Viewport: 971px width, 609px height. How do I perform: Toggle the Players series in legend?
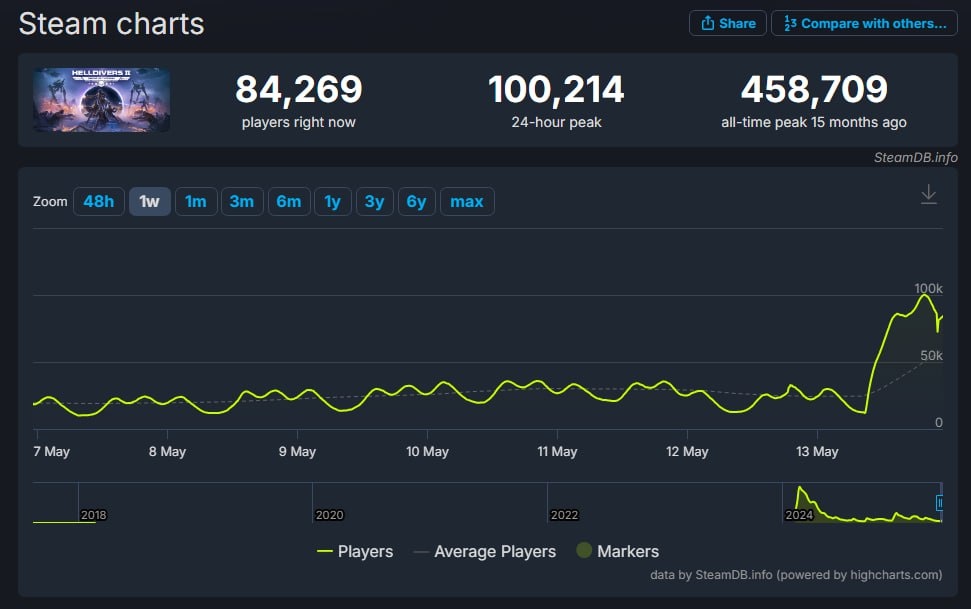click(355, 551)
